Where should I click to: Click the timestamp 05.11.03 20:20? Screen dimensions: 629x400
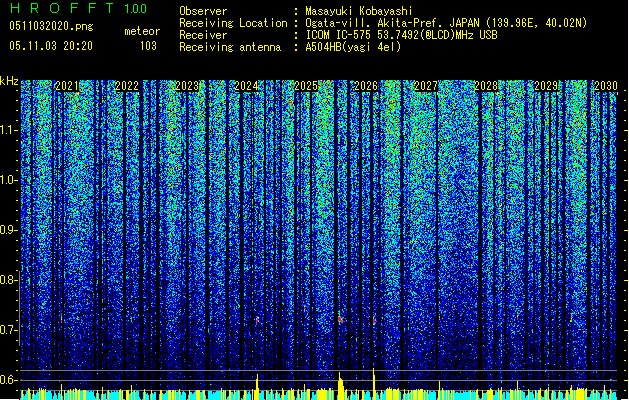51,46
